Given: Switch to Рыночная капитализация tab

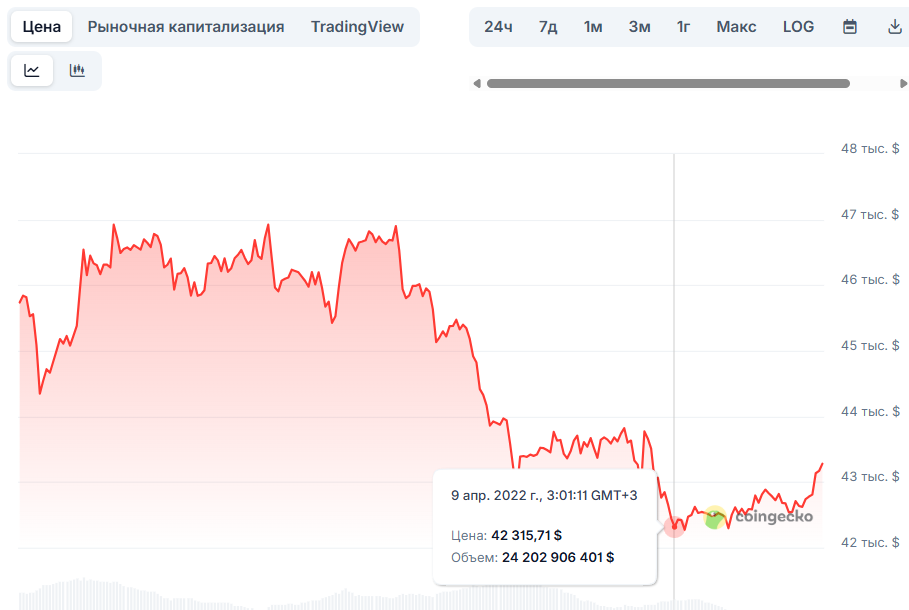Looking at the screenshot, I should coord(186,27).
